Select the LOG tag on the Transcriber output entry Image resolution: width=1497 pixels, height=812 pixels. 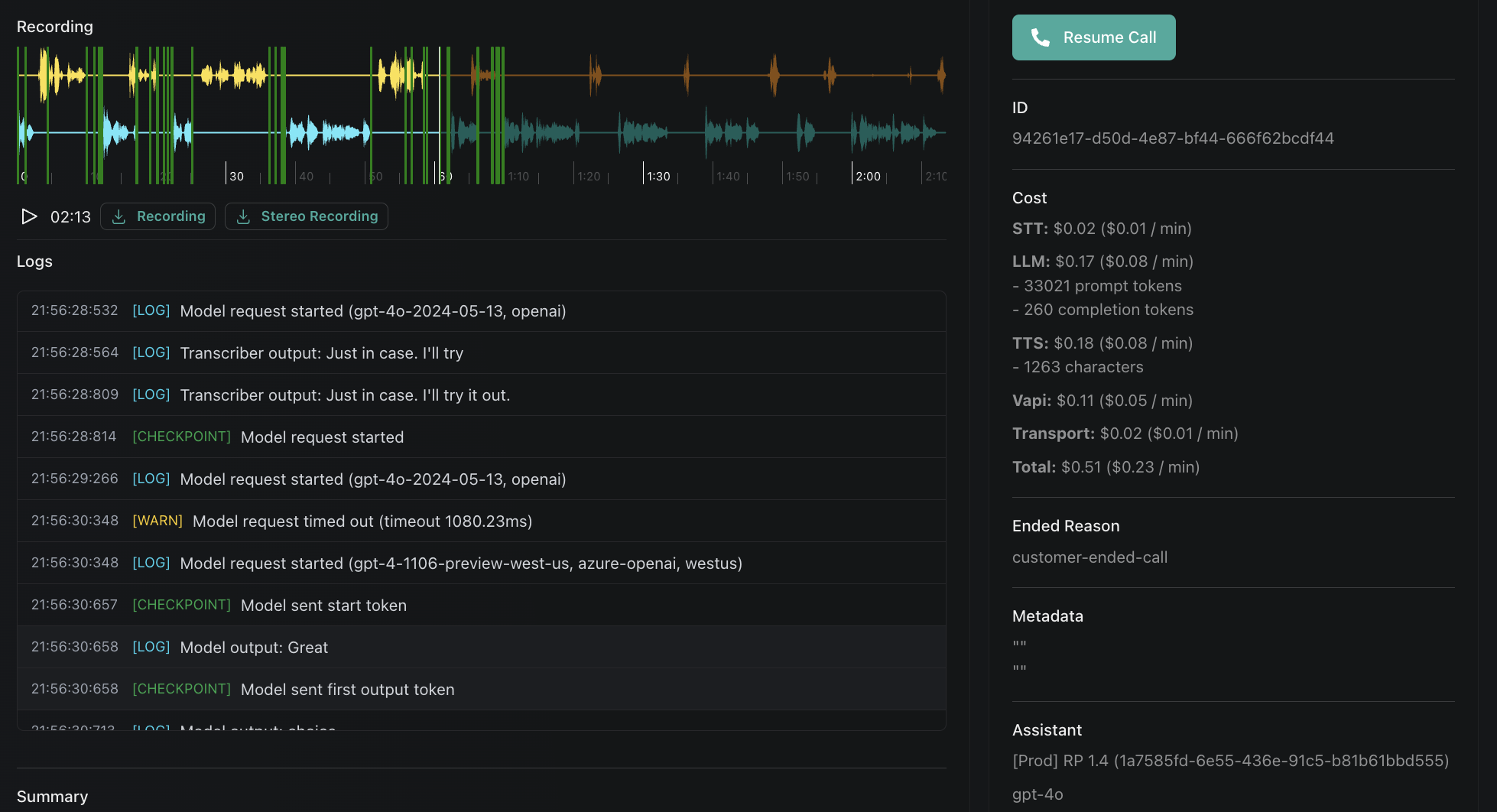tap(151, 352)
